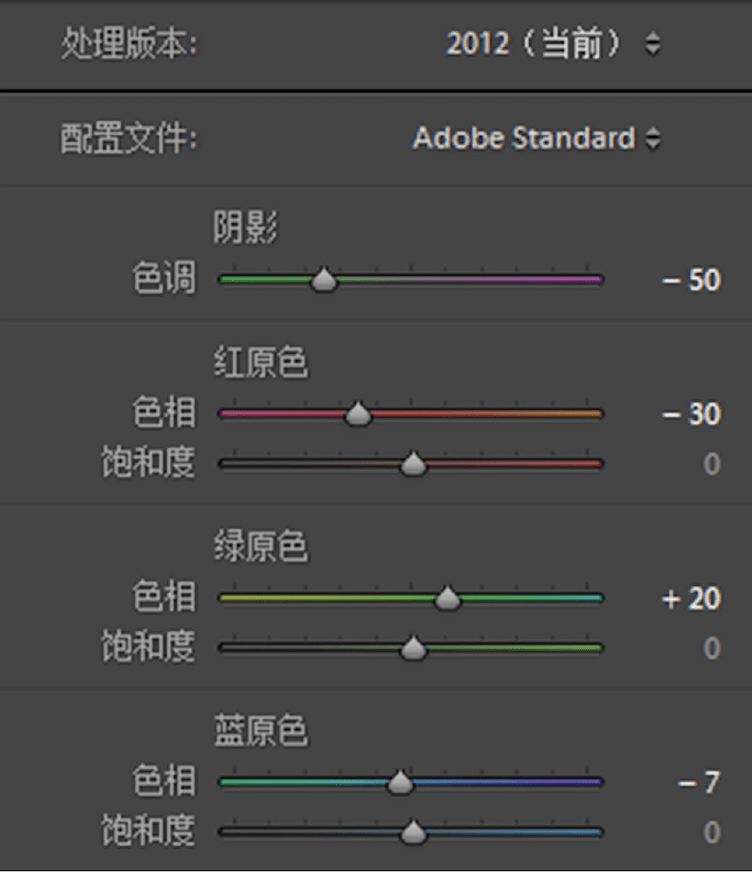Click the 红原色 色相 slider handle
Viewport: 752px width, 872px height.
pyautogui.click(x=359, y=414)
